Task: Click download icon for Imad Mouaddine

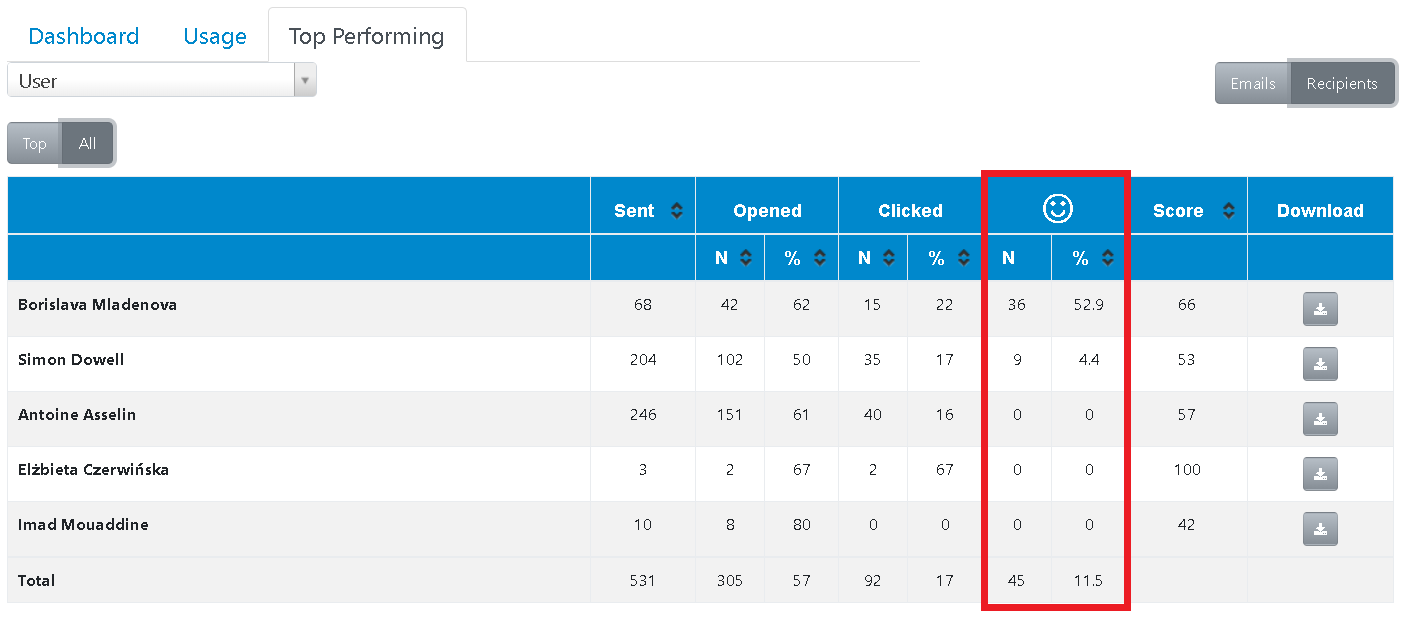Action: click(1320, 529)
